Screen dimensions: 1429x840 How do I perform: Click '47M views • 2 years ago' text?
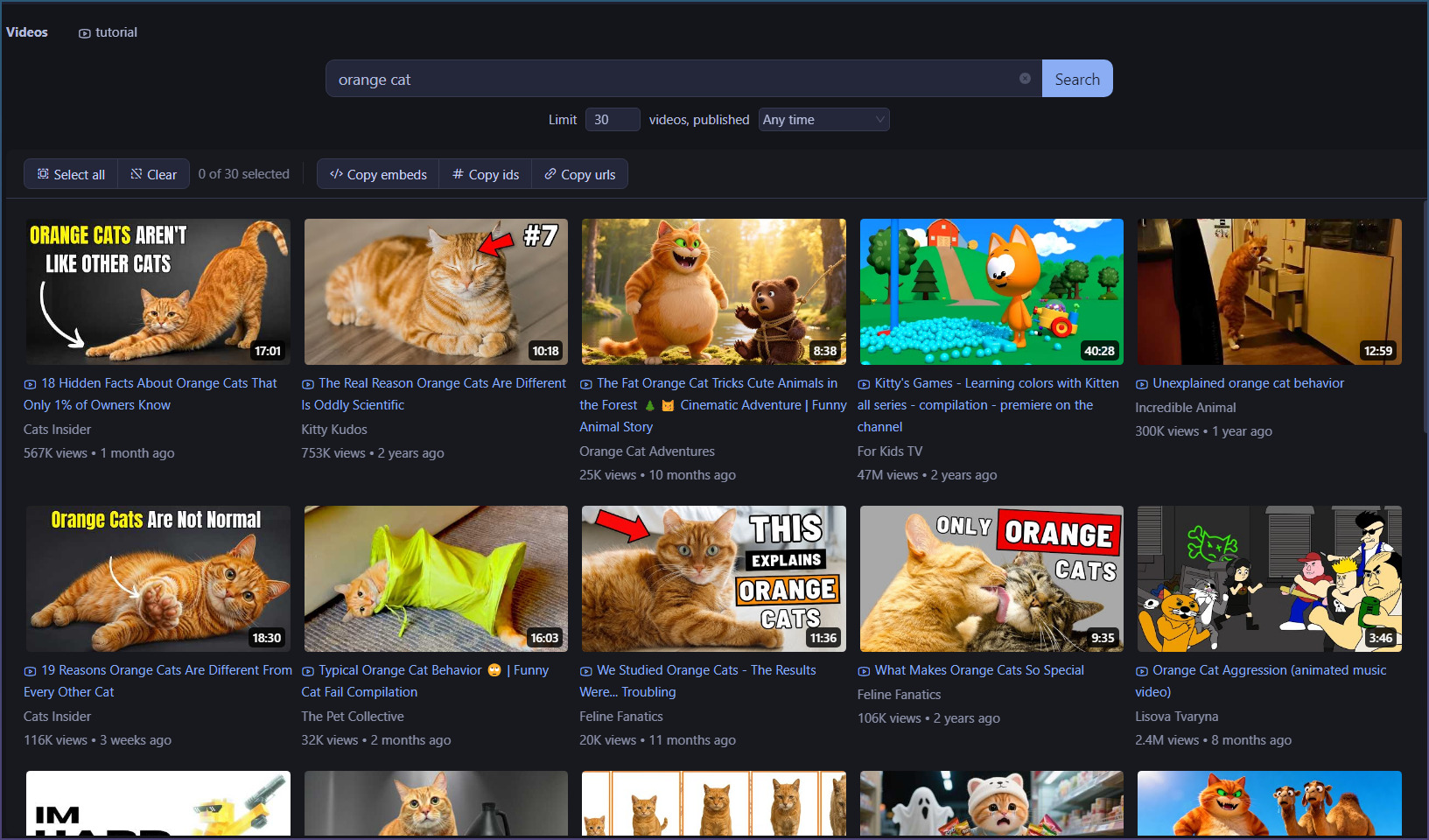(x=927, y=475)
